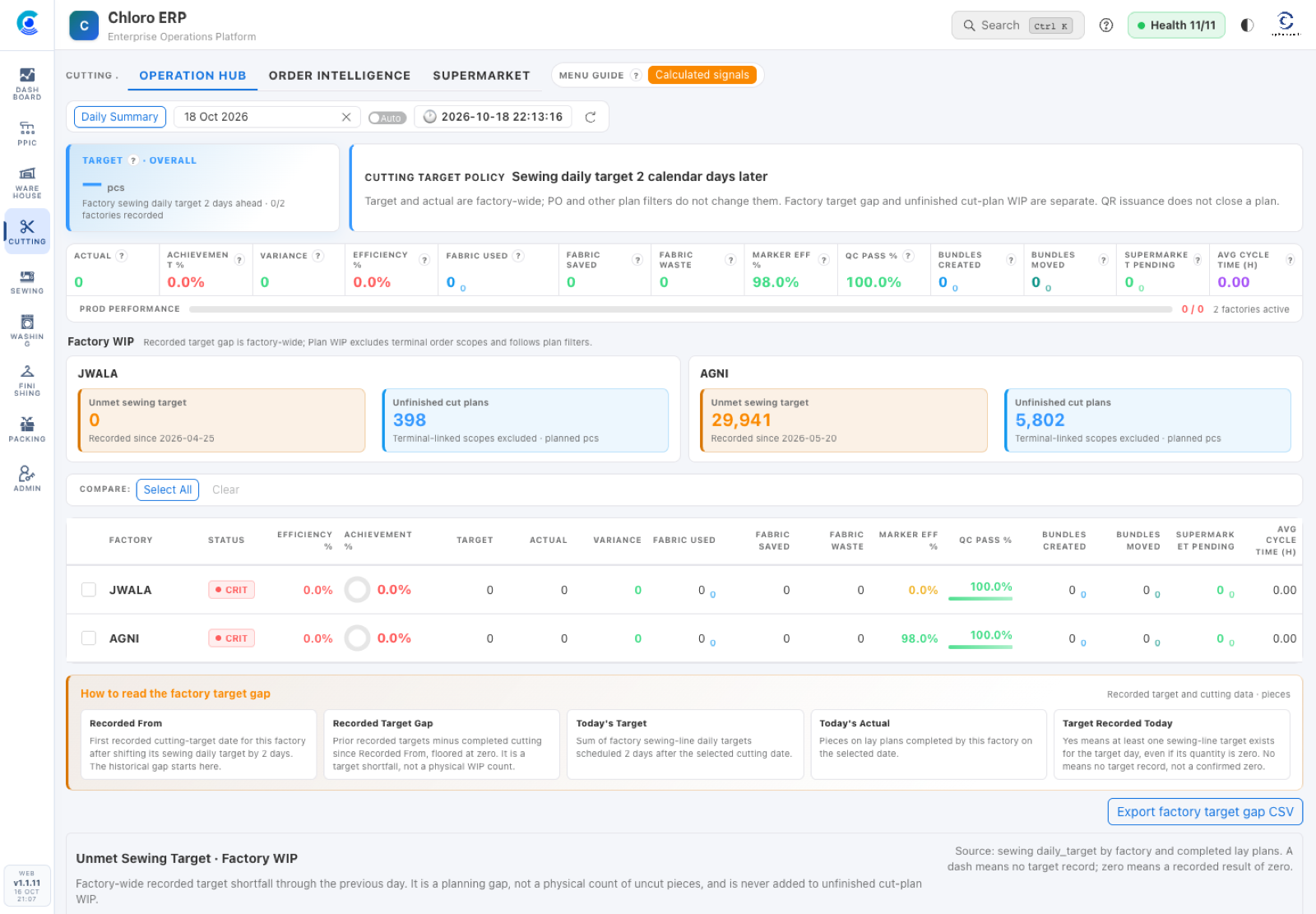This screenshot has width=1316, height=914.
Task: Click JWALA QC Pass progress bar
Action: 980,598
